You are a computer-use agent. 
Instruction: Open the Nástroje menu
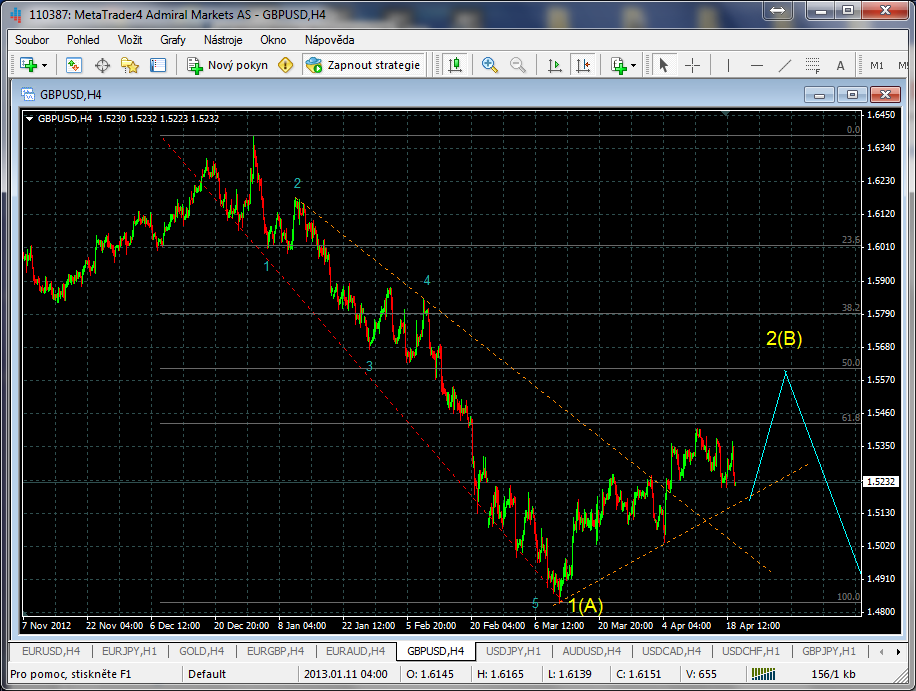[x=223, y=40]
